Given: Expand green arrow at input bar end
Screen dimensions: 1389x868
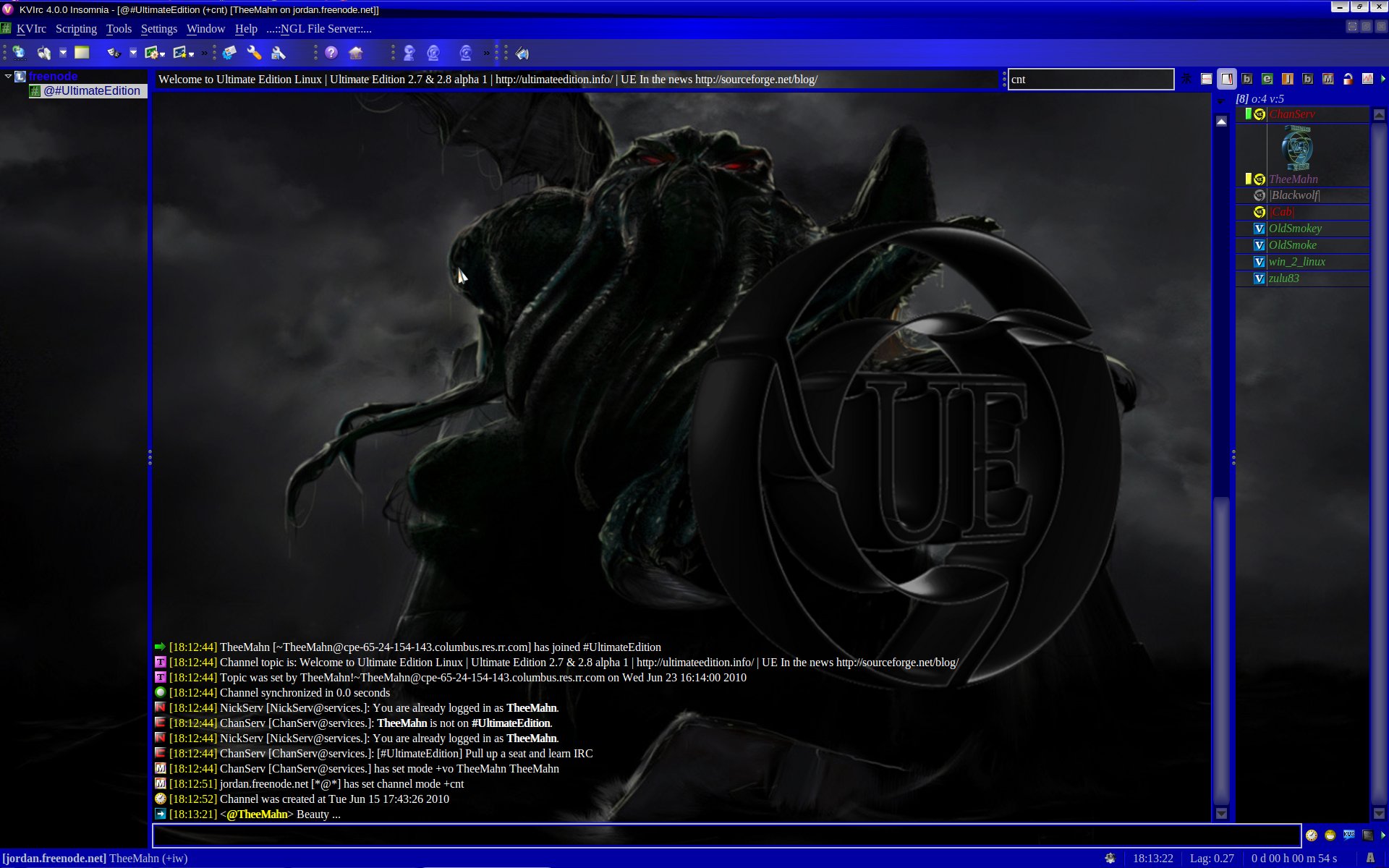Looking at the screenshot, I should click(x=1383, y=835).
